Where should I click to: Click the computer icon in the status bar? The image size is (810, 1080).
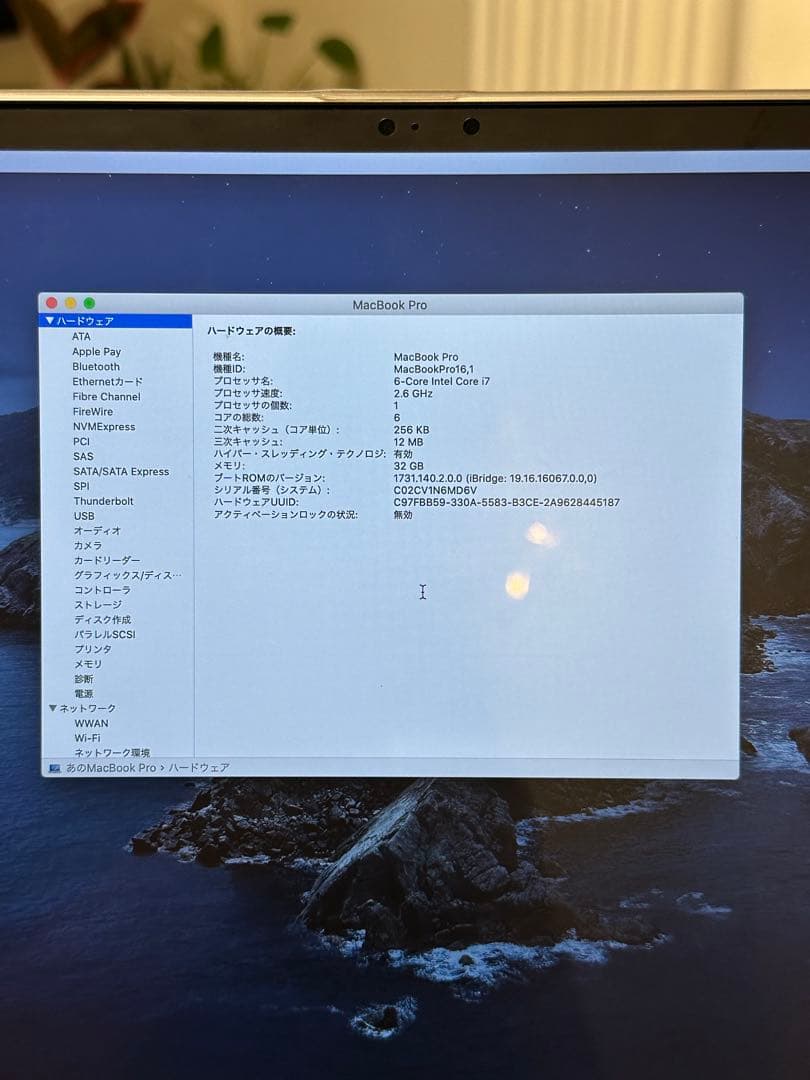(x=53, y=767)
